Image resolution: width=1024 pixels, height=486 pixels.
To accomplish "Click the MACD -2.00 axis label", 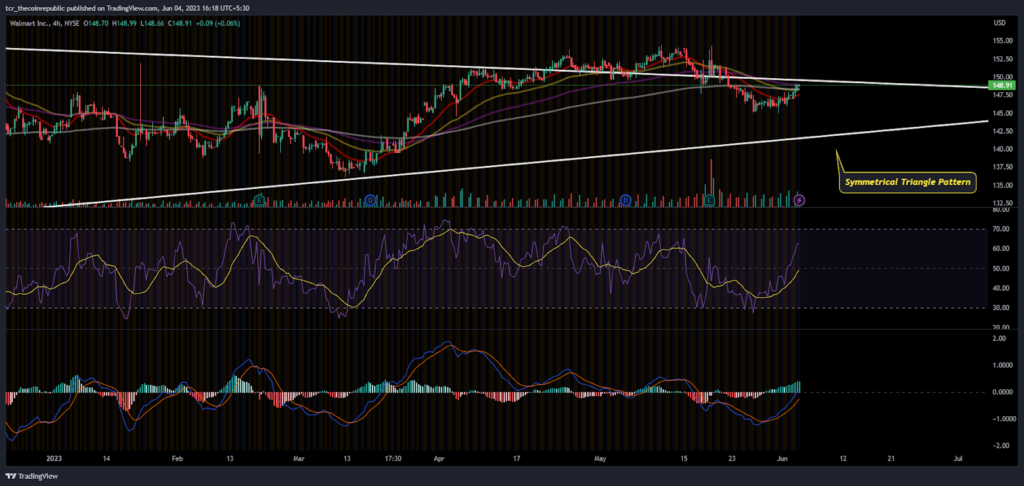I will point(1001,446).
